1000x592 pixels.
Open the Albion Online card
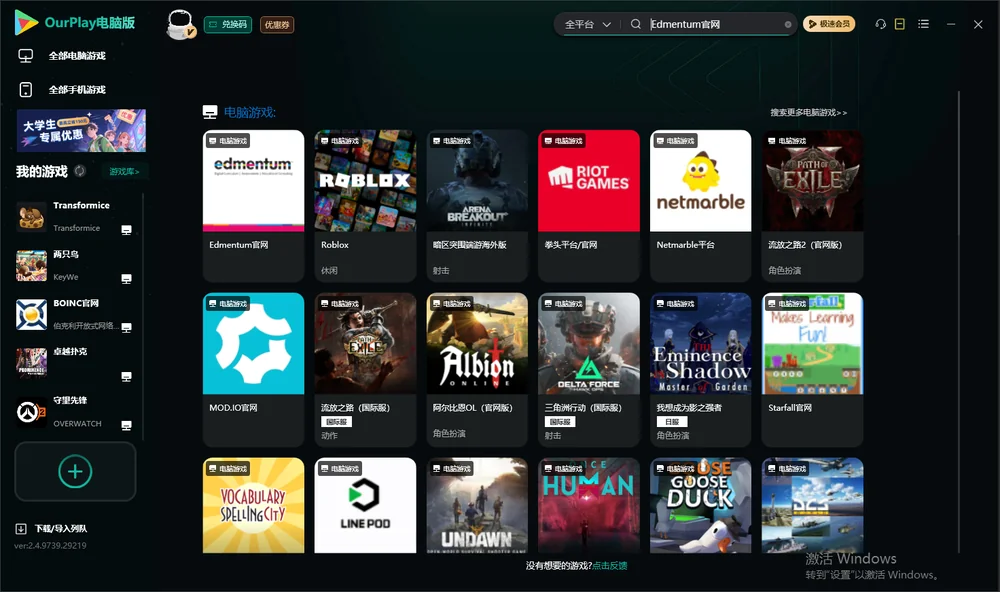click(477, 369)
